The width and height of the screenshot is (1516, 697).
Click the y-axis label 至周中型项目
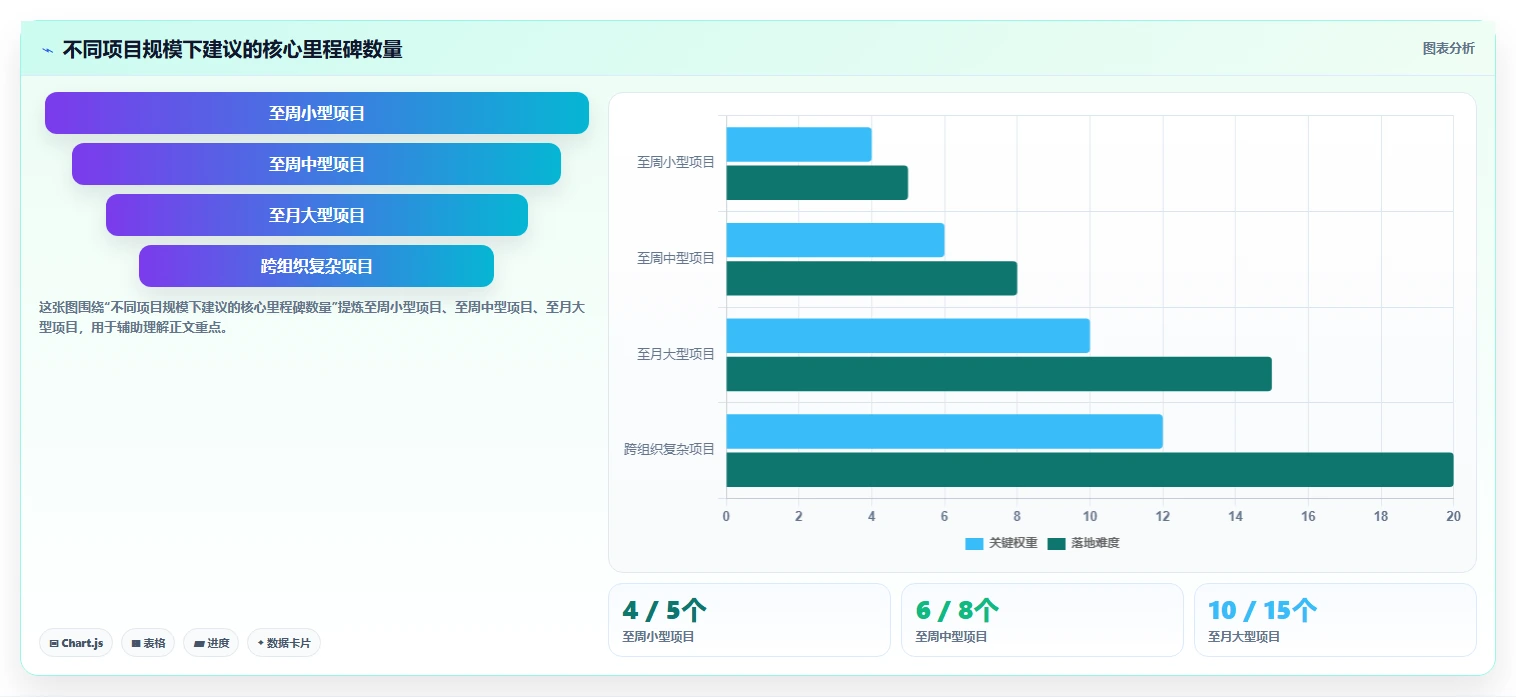coord(676,258)
